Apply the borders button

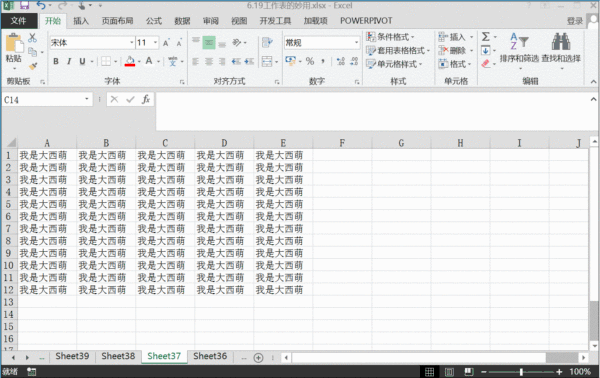[x=106, y=61]
